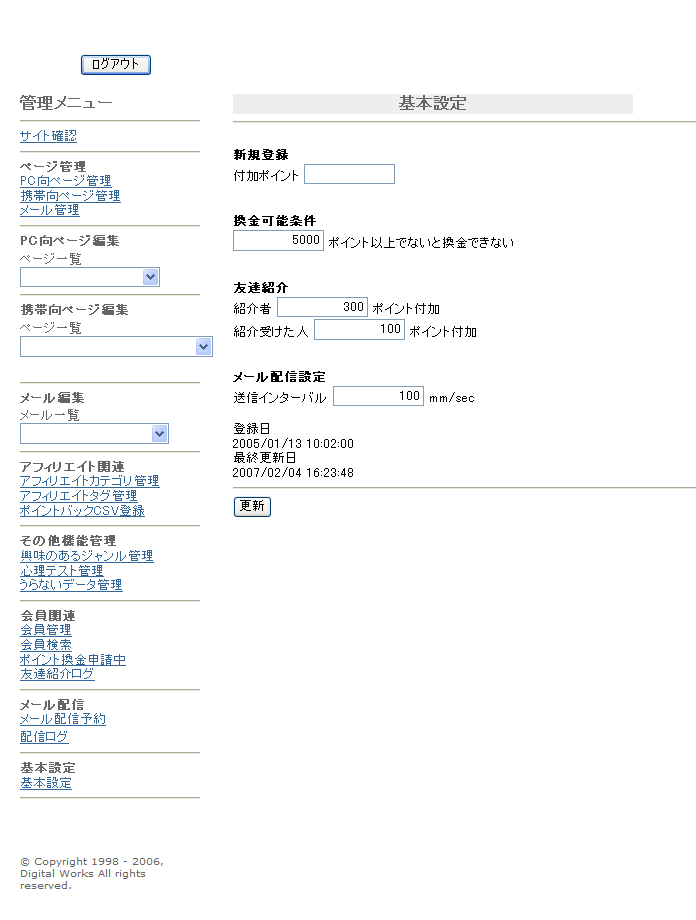Screen dimensions: 696x920
Task: Open 友達紹介ログ link
Action: click(x=57, y=674)
